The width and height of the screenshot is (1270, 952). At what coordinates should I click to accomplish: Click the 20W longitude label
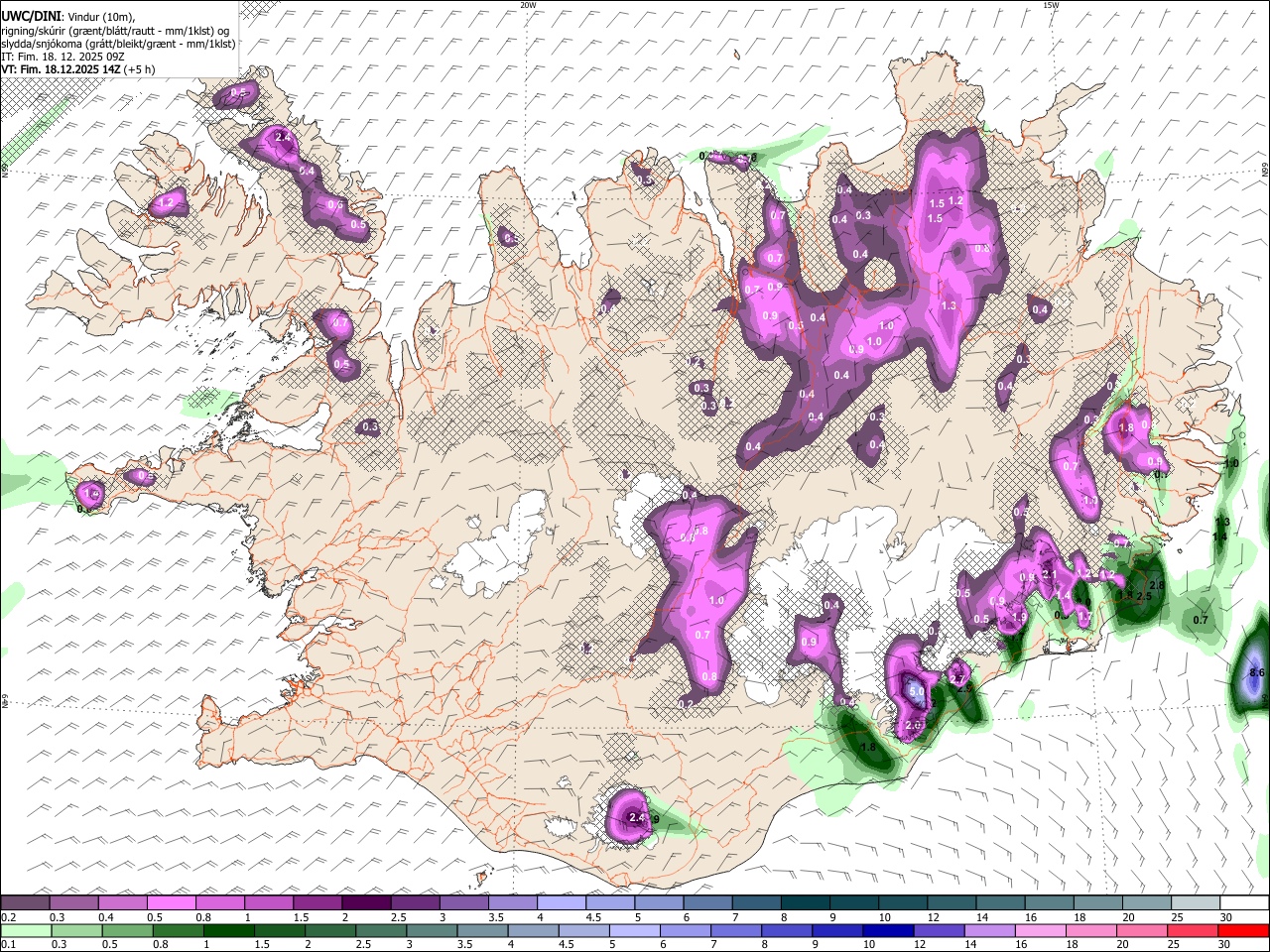[529, 5]
